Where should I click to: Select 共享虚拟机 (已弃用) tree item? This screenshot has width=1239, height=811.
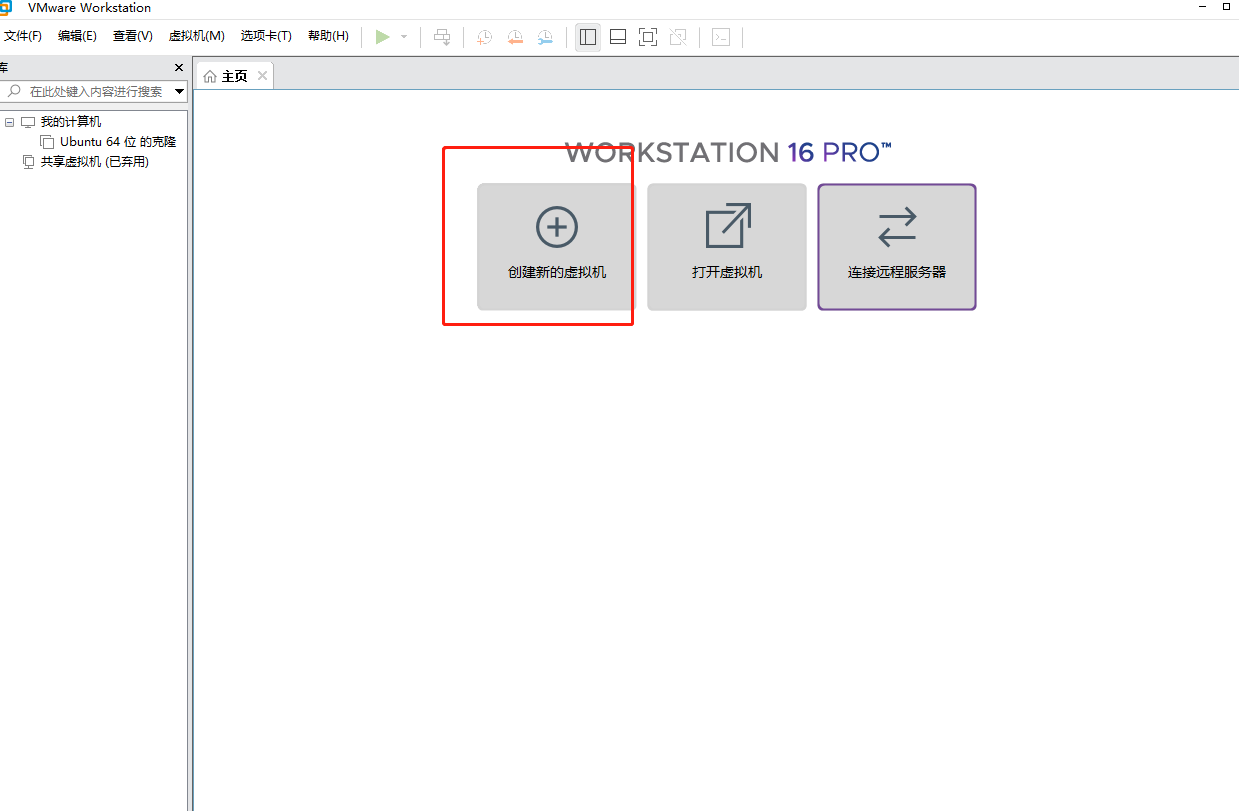click(x=94, y=162)
